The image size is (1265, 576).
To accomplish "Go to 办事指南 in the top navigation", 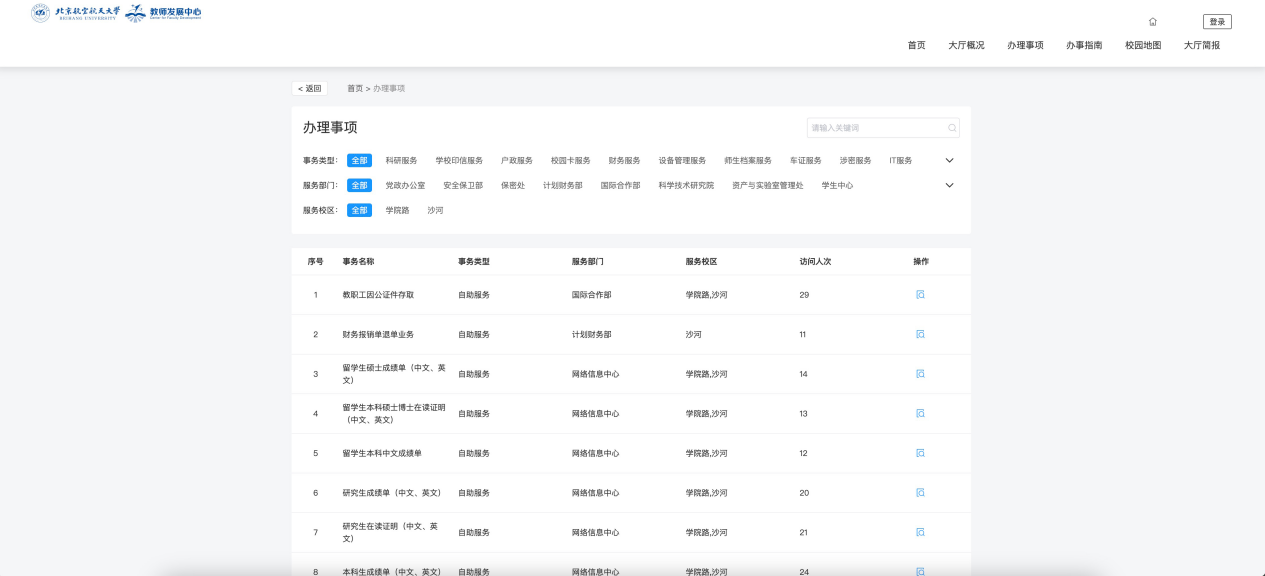I will tap(1084, 45).
